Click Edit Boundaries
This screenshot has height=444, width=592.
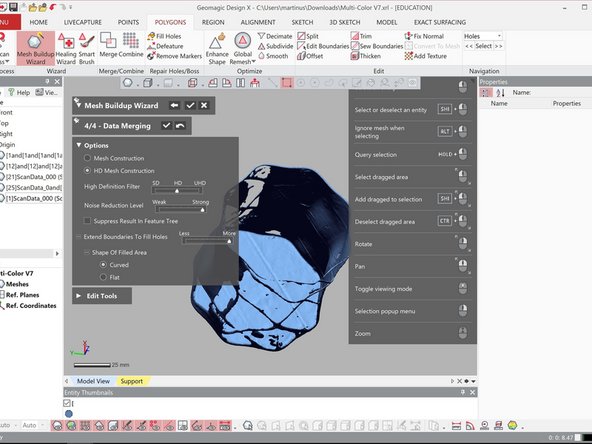(323, 46)
